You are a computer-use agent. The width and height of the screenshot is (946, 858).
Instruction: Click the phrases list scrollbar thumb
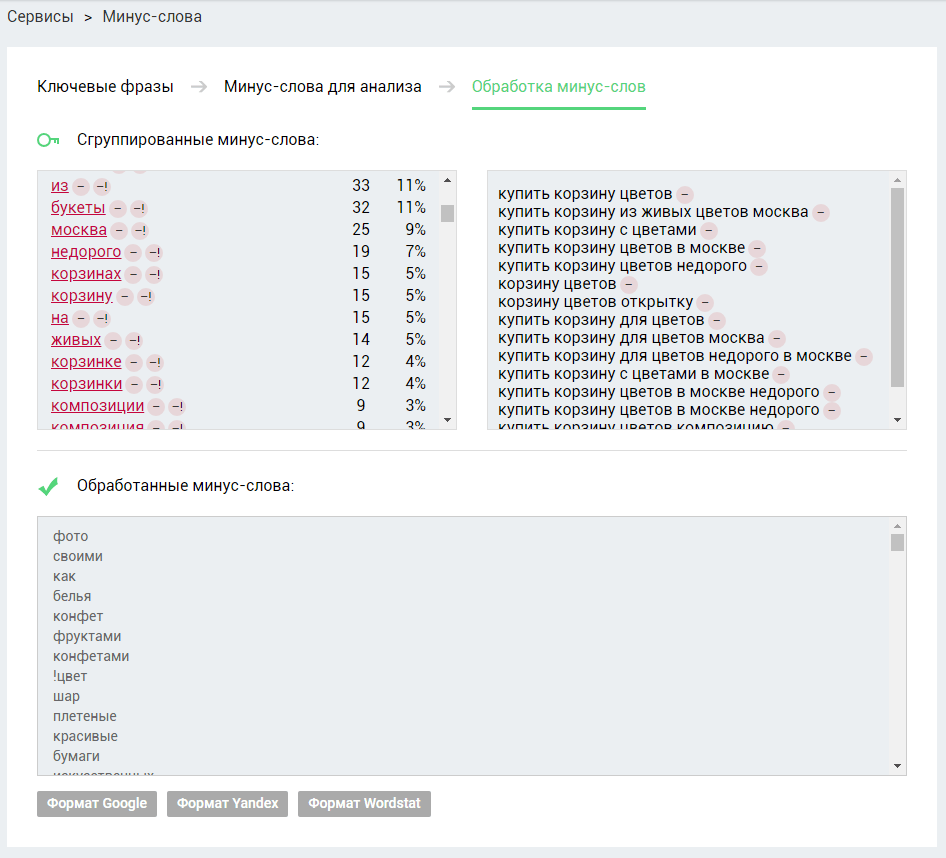pyautogui.click(x=897, y=287)
